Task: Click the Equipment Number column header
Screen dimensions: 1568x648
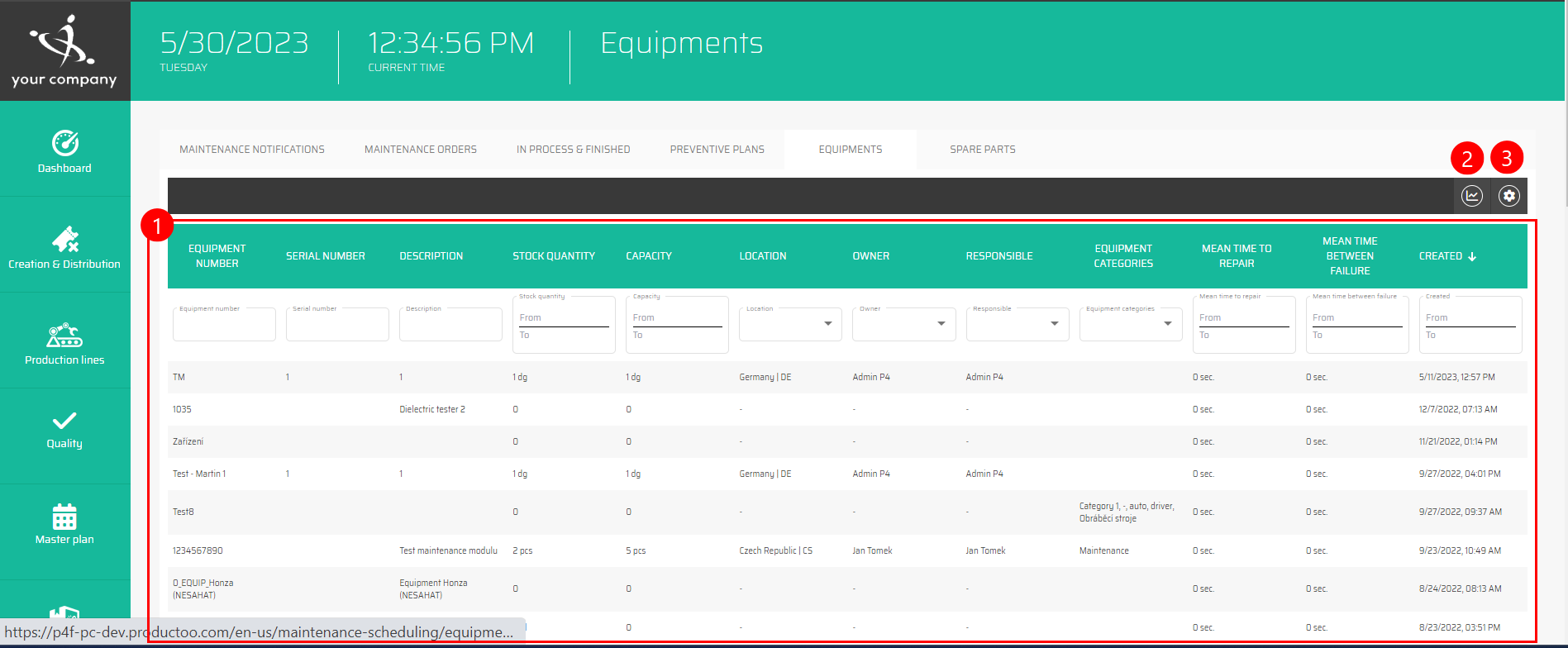Action: [x=217, y=256]
